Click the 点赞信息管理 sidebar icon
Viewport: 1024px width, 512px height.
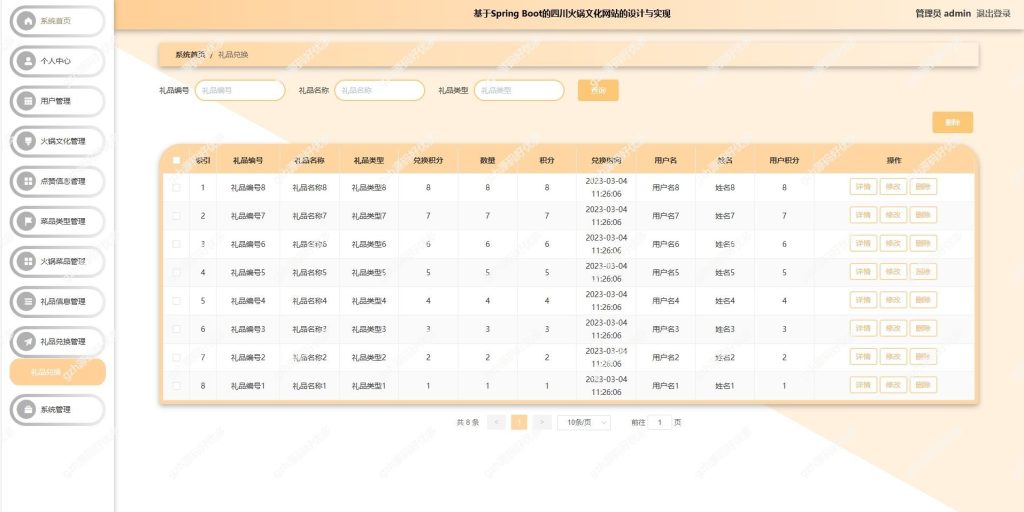click(x=27, y=182)
